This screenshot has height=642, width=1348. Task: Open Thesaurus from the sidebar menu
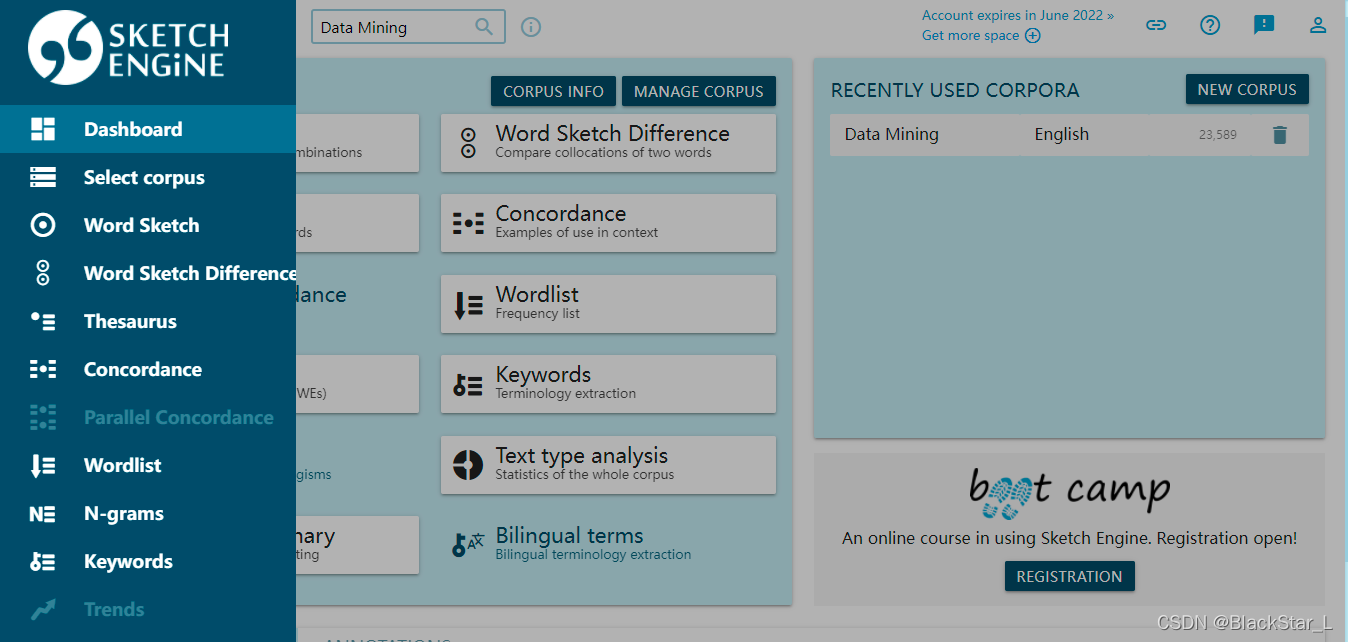pyautogui.click(x=148, y=321)
